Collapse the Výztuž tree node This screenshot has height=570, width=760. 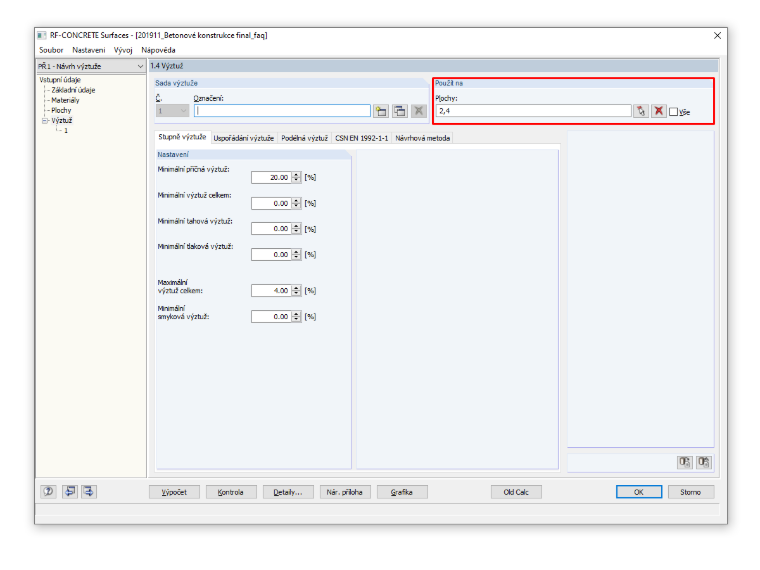point(45,121)
